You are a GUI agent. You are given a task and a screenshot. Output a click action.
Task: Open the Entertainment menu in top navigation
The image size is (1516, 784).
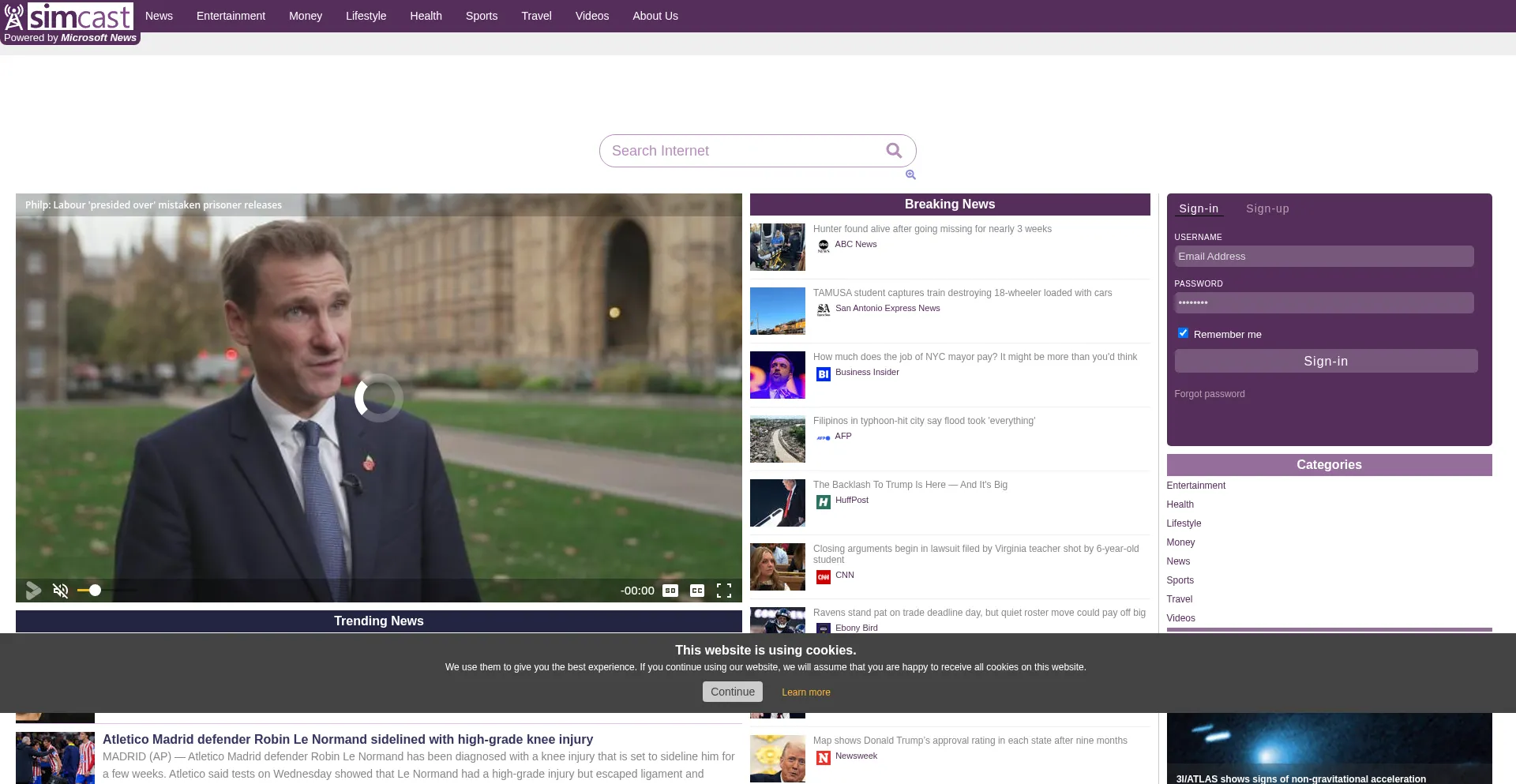[x=231, y=16]
